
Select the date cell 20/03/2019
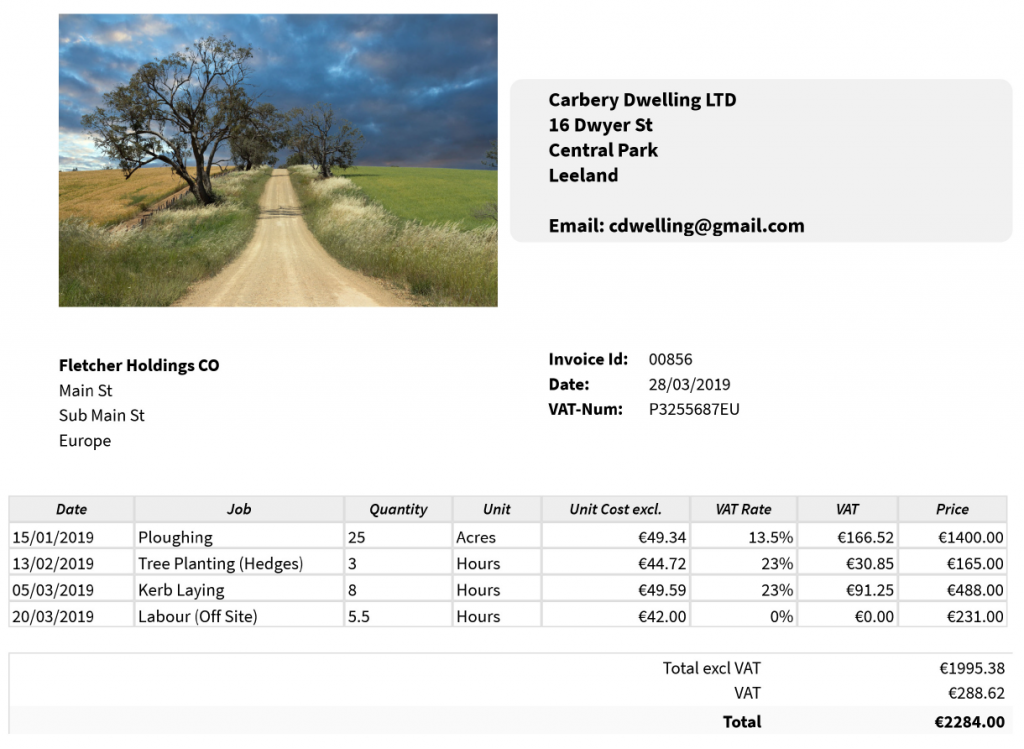(x=71, y=616)
